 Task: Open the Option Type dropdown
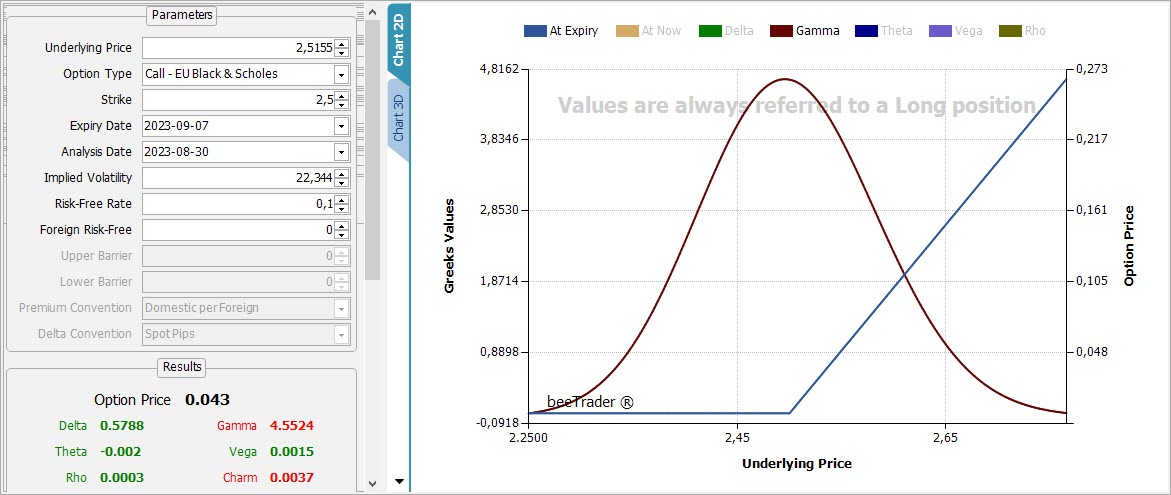tap(341, 74)
